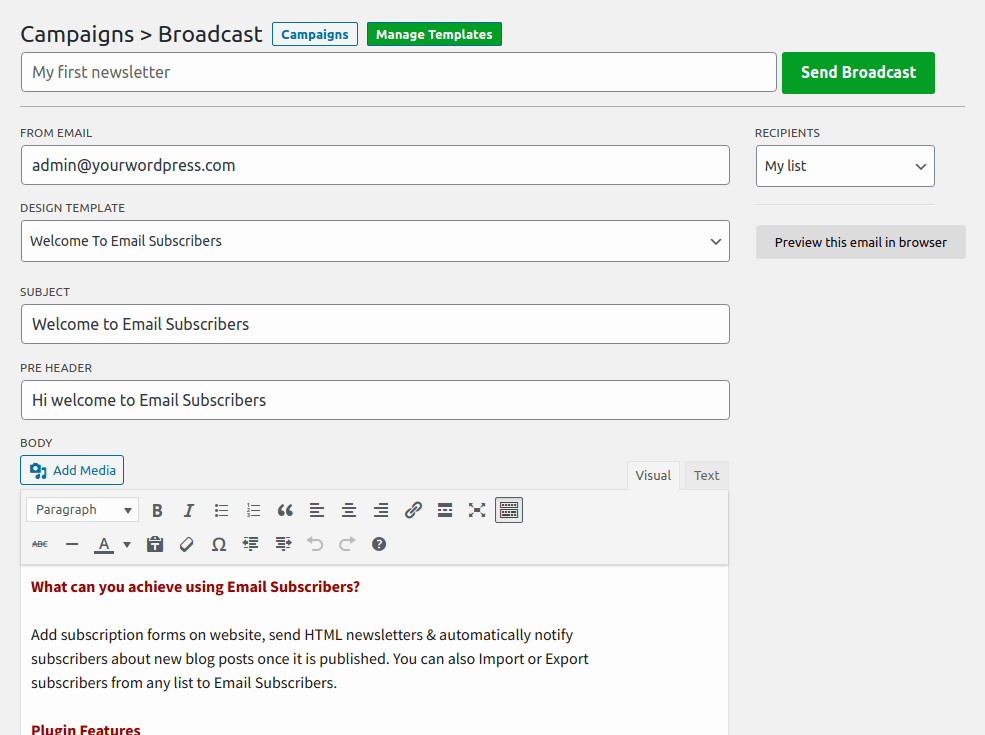The width and height of the screenshot is (985, 735).
Task: Apply strikethrough formatting
Action: pyautogui.click(x=40, y=544)
